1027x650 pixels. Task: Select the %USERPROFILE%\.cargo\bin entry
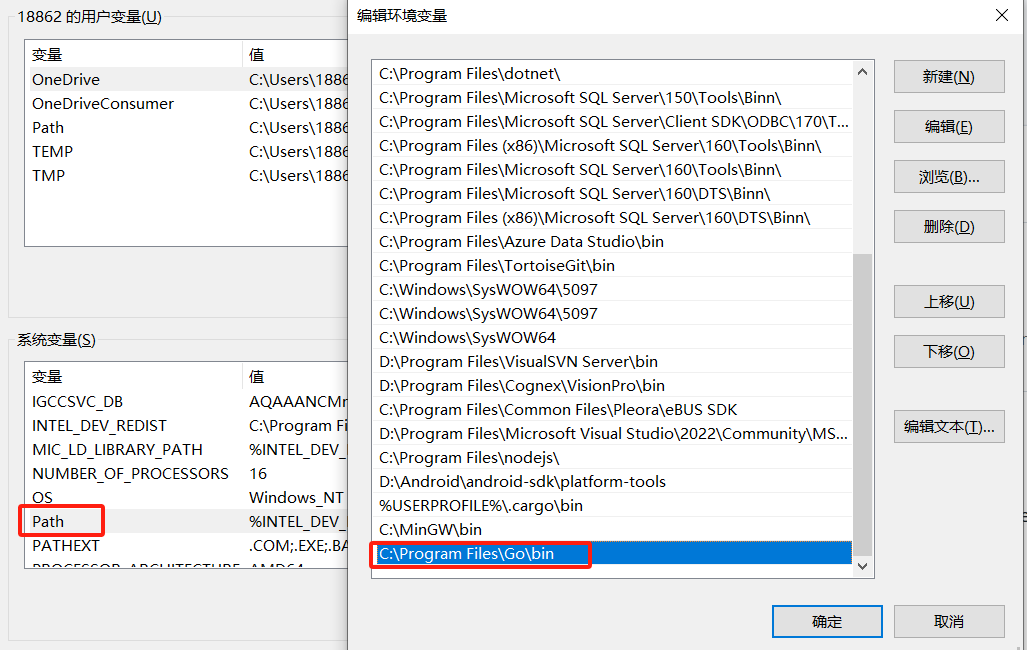coord(480,505)
